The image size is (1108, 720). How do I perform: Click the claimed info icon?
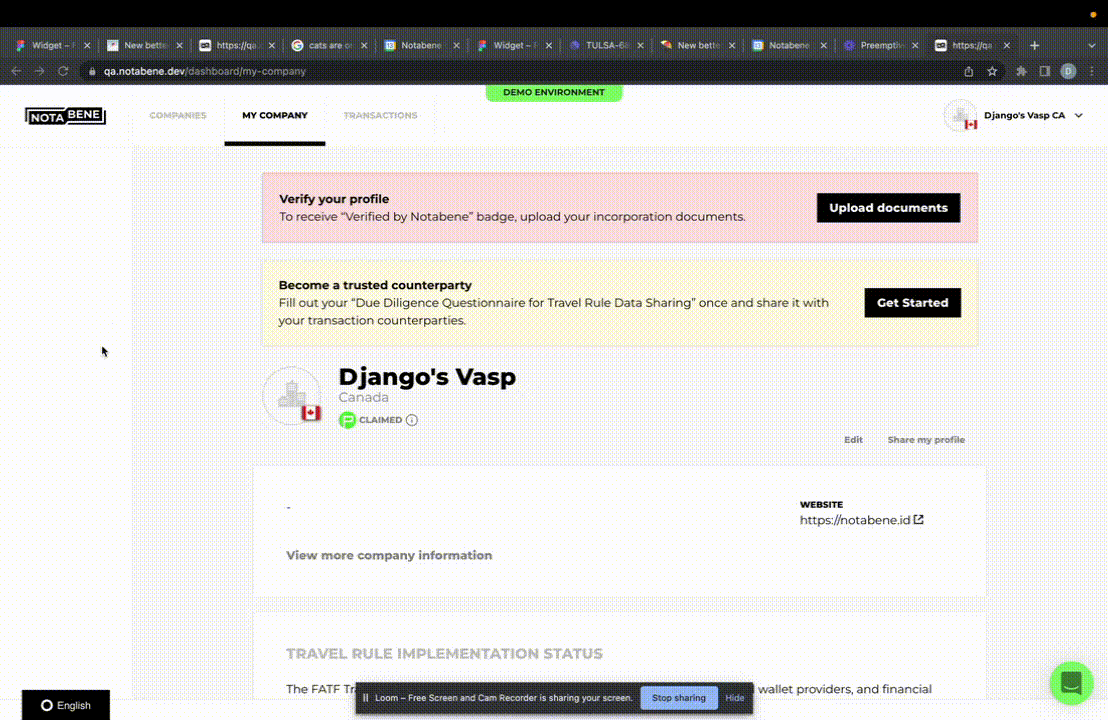click(x=412, y=420)
